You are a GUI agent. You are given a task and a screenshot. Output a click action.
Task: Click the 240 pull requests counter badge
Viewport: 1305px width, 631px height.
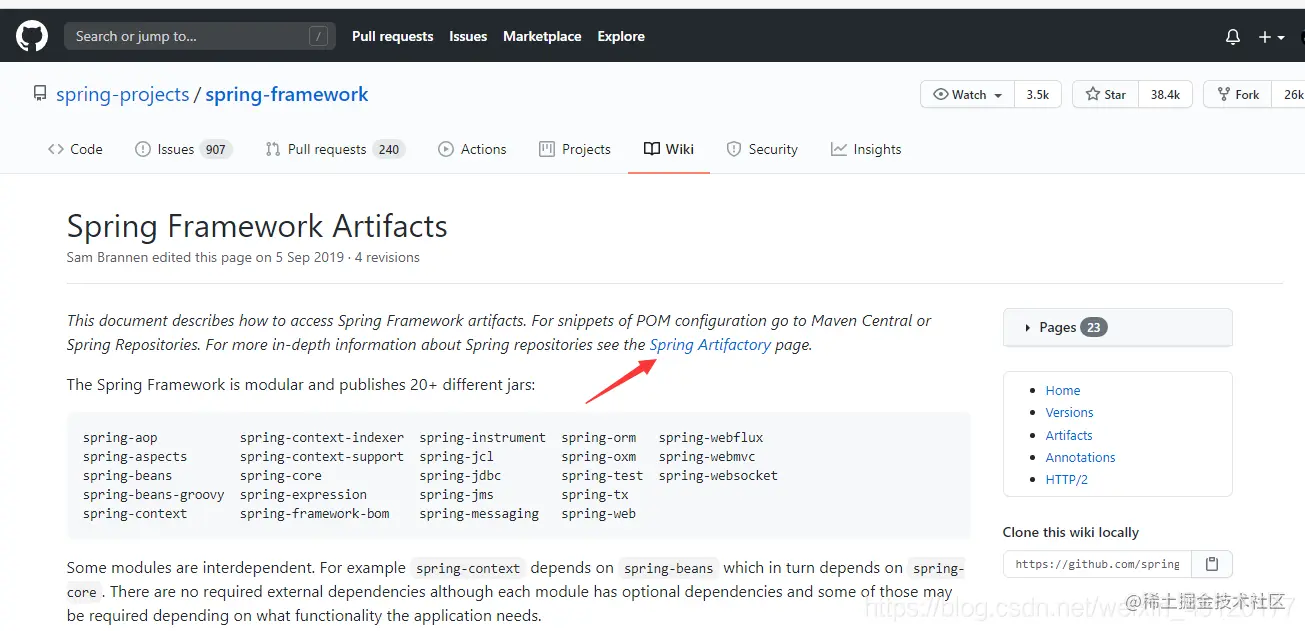coord(389,149)
